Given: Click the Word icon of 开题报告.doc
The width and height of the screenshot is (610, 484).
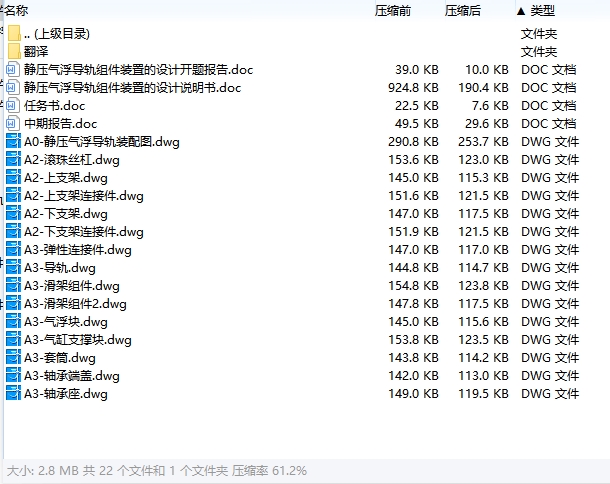Looking at the screenshot, I should tap(12, 70).
